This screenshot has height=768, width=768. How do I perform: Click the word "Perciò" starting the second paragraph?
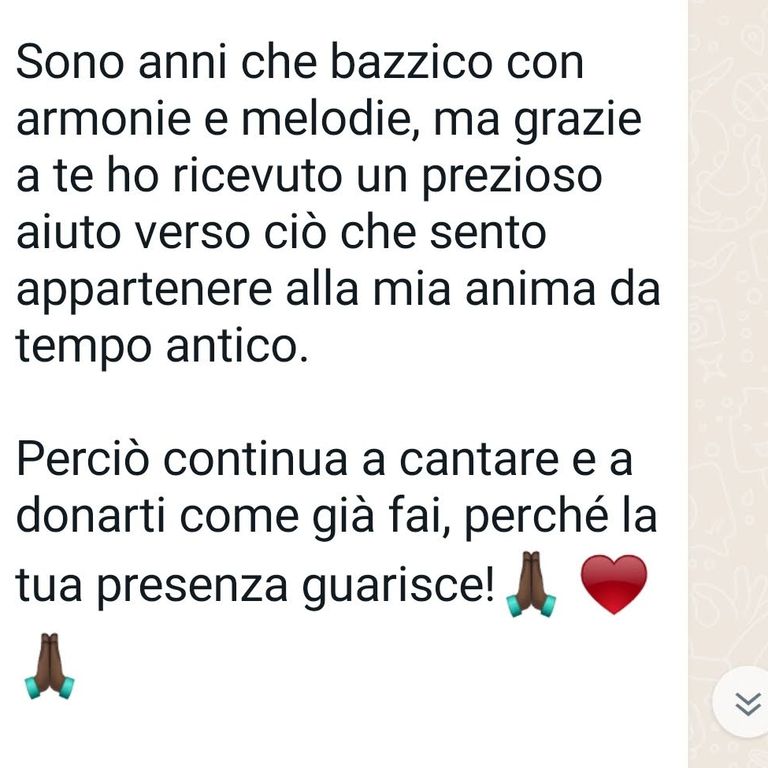pos(83,459)
